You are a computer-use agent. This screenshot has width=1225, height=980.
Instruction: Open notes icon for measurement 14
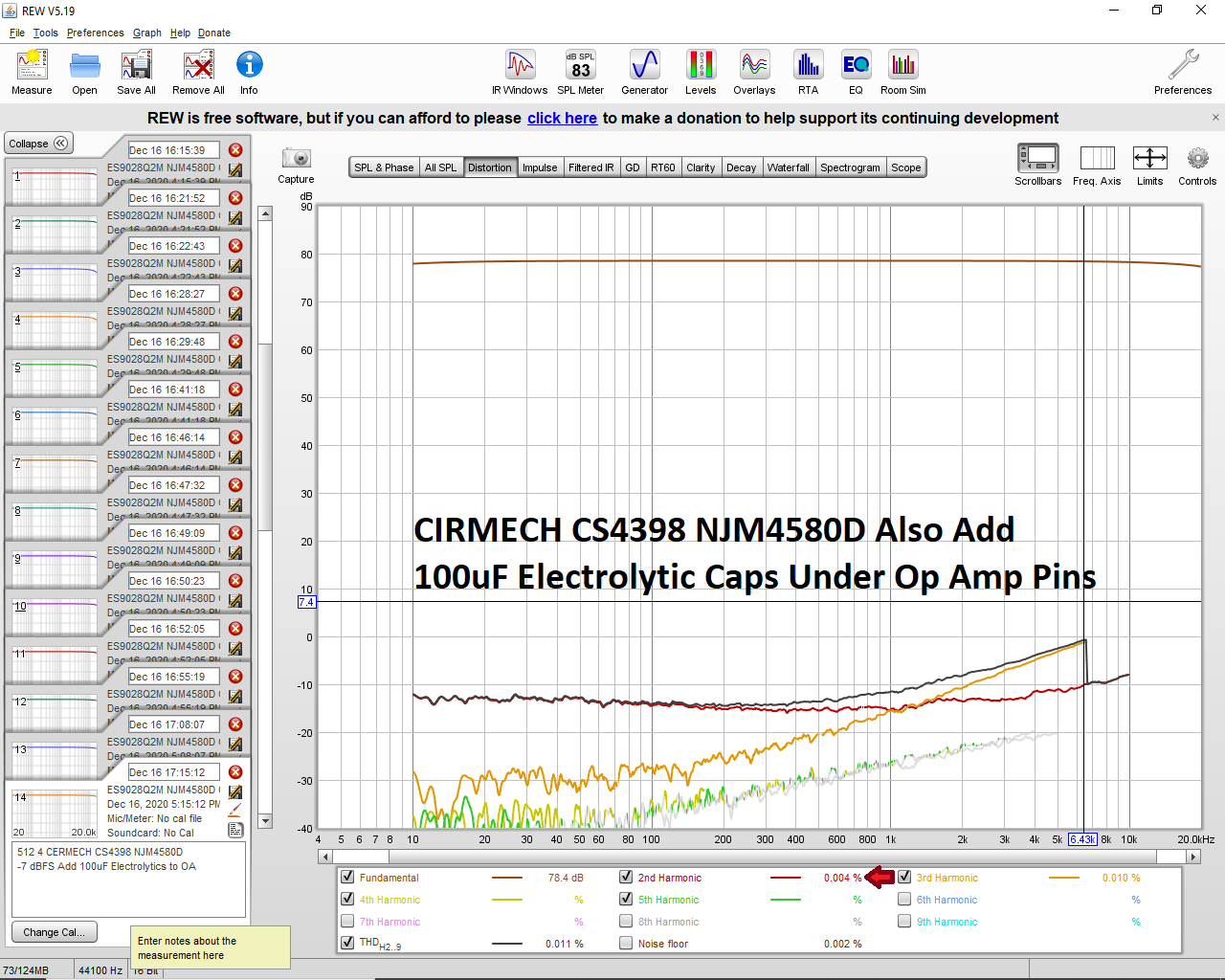point(235,830)
